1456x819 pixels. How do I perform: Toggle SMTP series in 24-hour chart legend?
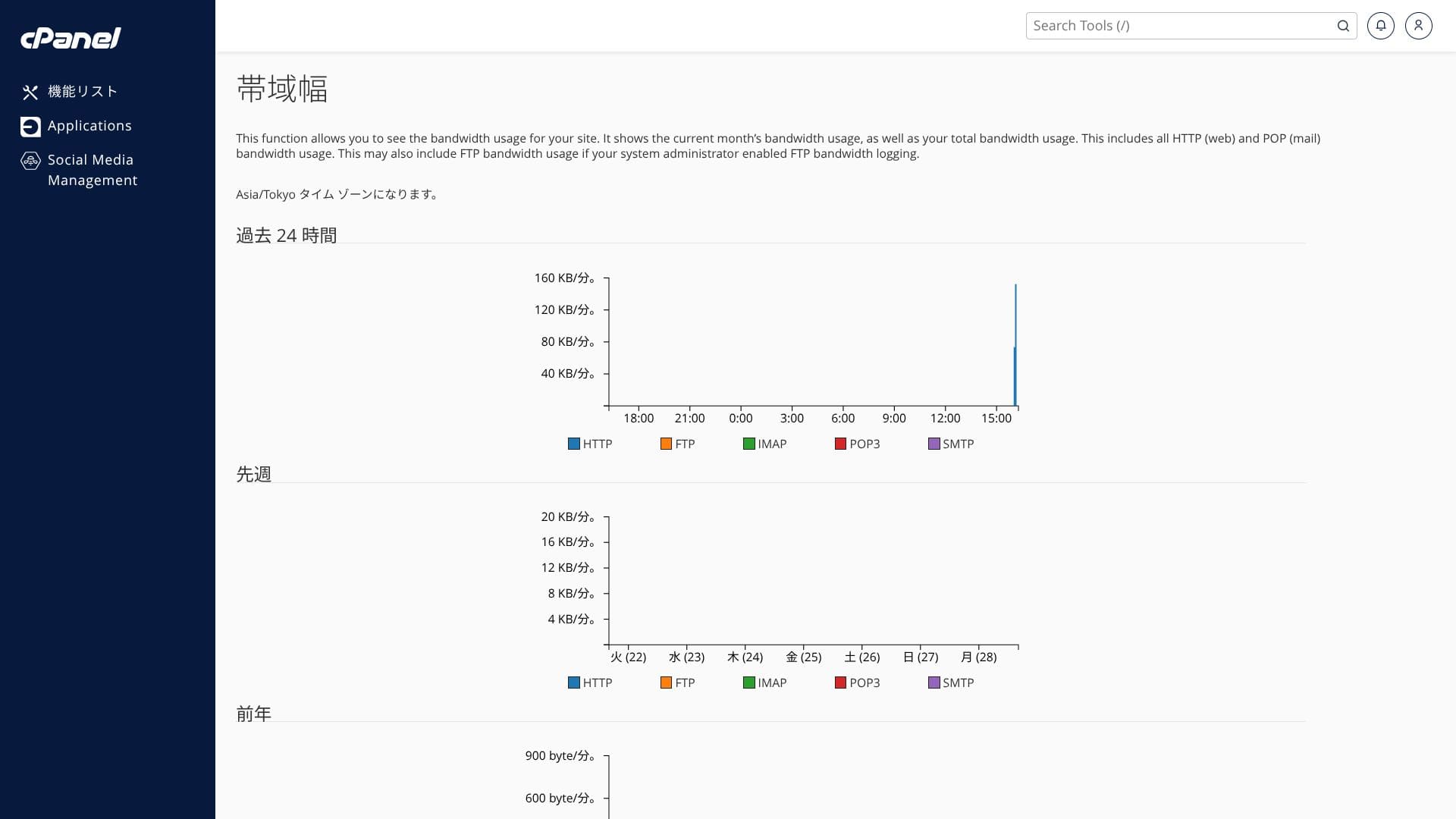coord(951,444)
